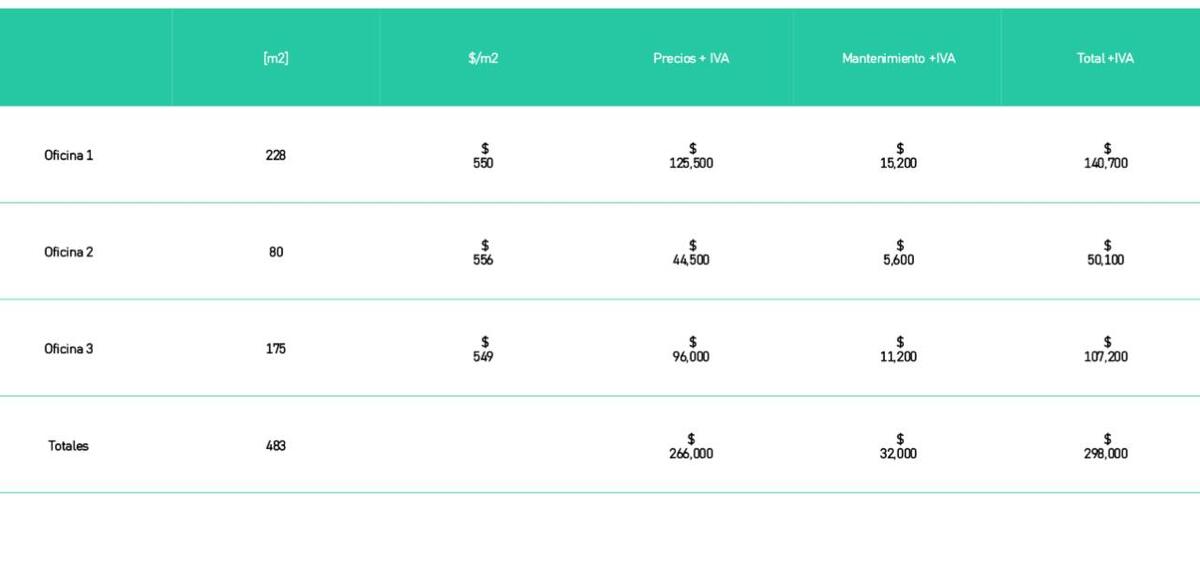This screenshot has height=568, width=1200.
Task: Click the $5,600 maintenance cell
Action: click(898, 253)
